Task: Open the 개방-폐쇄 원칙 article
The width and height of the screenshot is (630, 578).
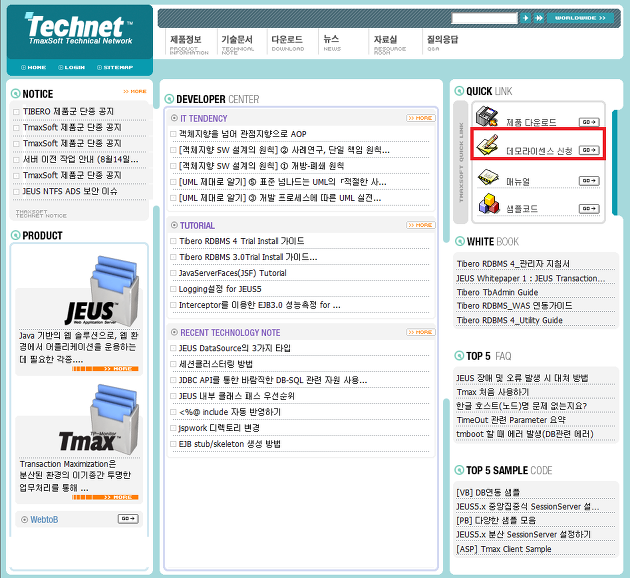Action: tap(261, 166)
